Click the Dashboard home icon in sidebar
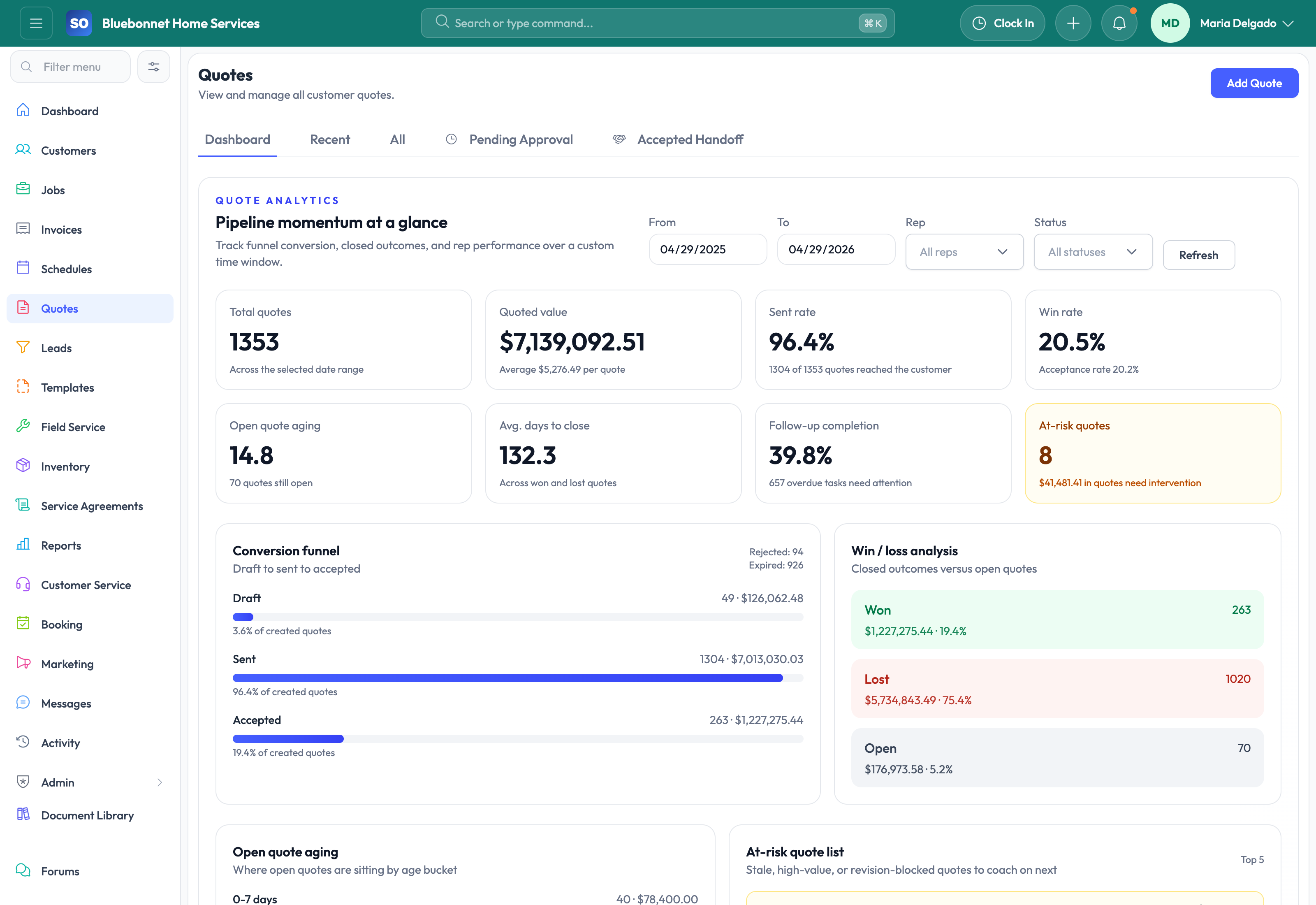1316x905 pixels. coord(23,110)
